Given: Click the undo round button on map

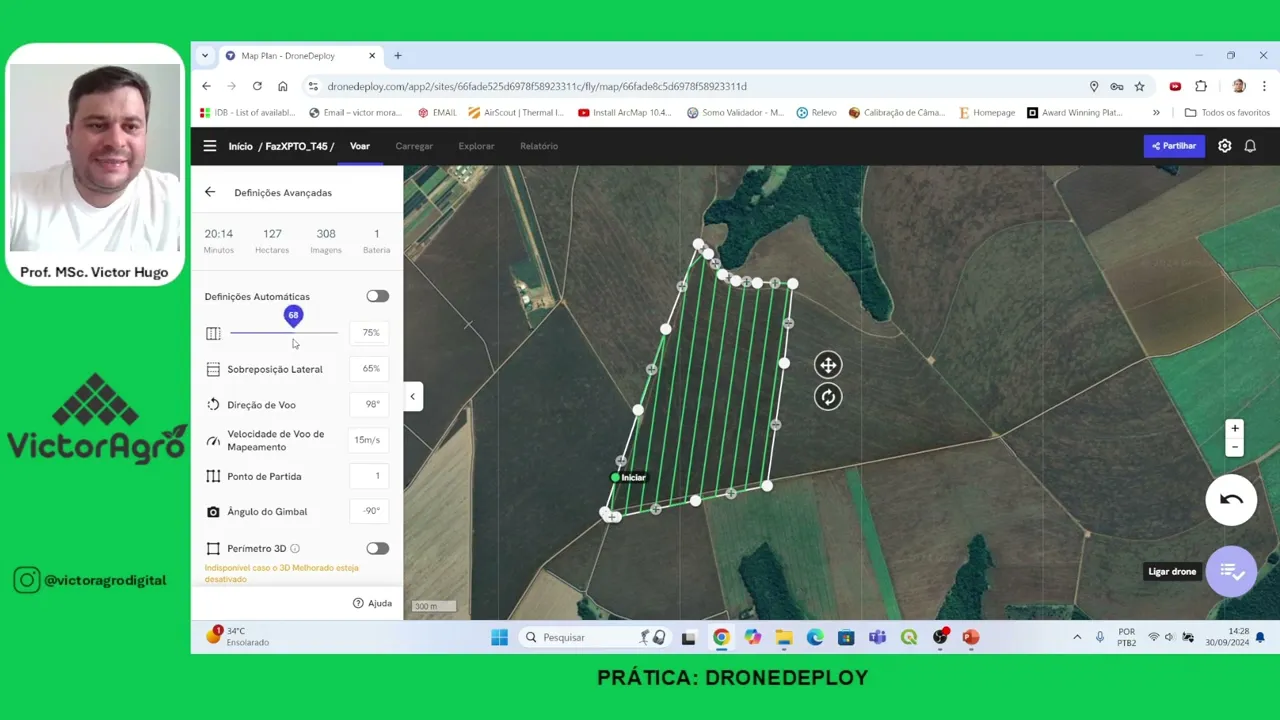Looking at the screenshot, I should coord(1231,500).
